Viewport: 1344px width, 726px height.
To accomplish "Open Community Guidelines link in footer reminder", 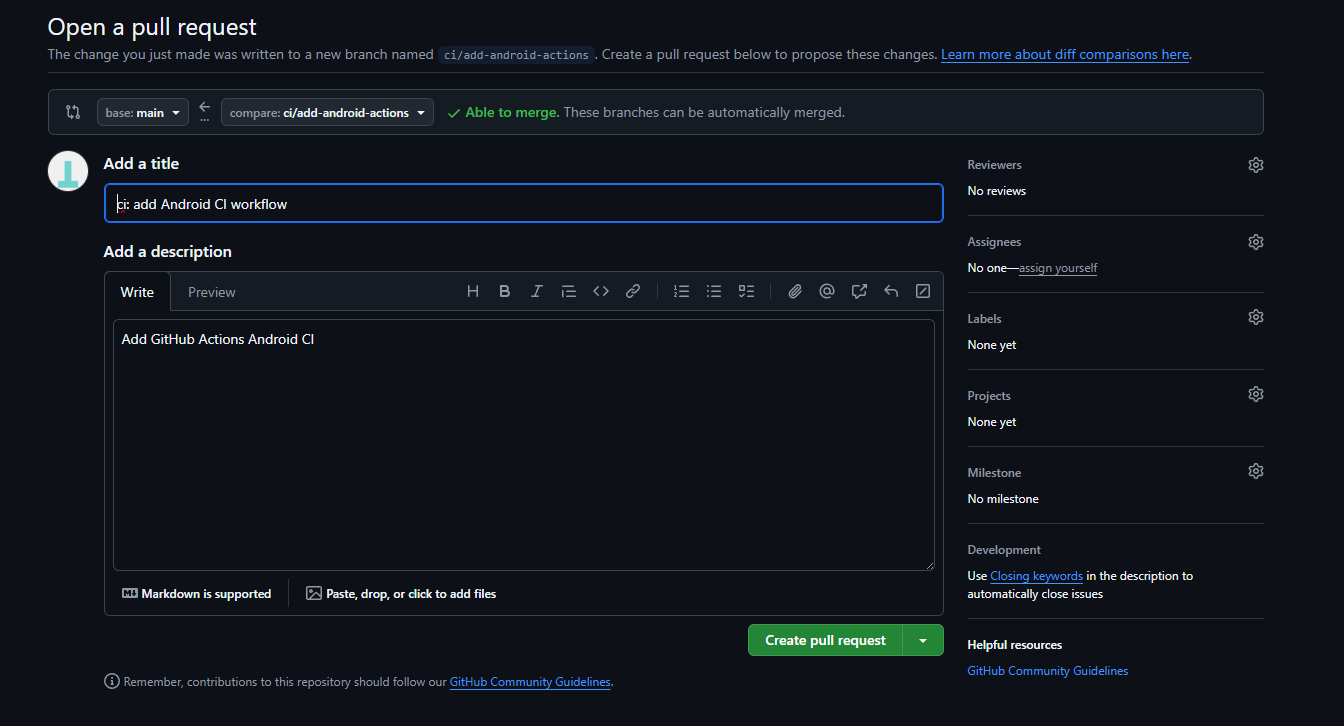I will pyautogui.click(x=530, y=682).
